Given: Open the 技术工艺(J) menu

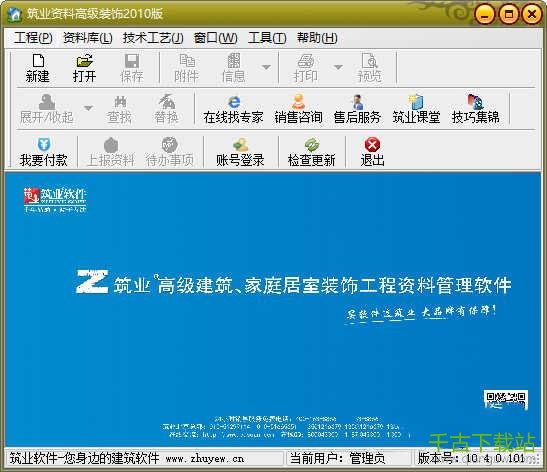Looking at the screenshot, I should tap(153, 38).
